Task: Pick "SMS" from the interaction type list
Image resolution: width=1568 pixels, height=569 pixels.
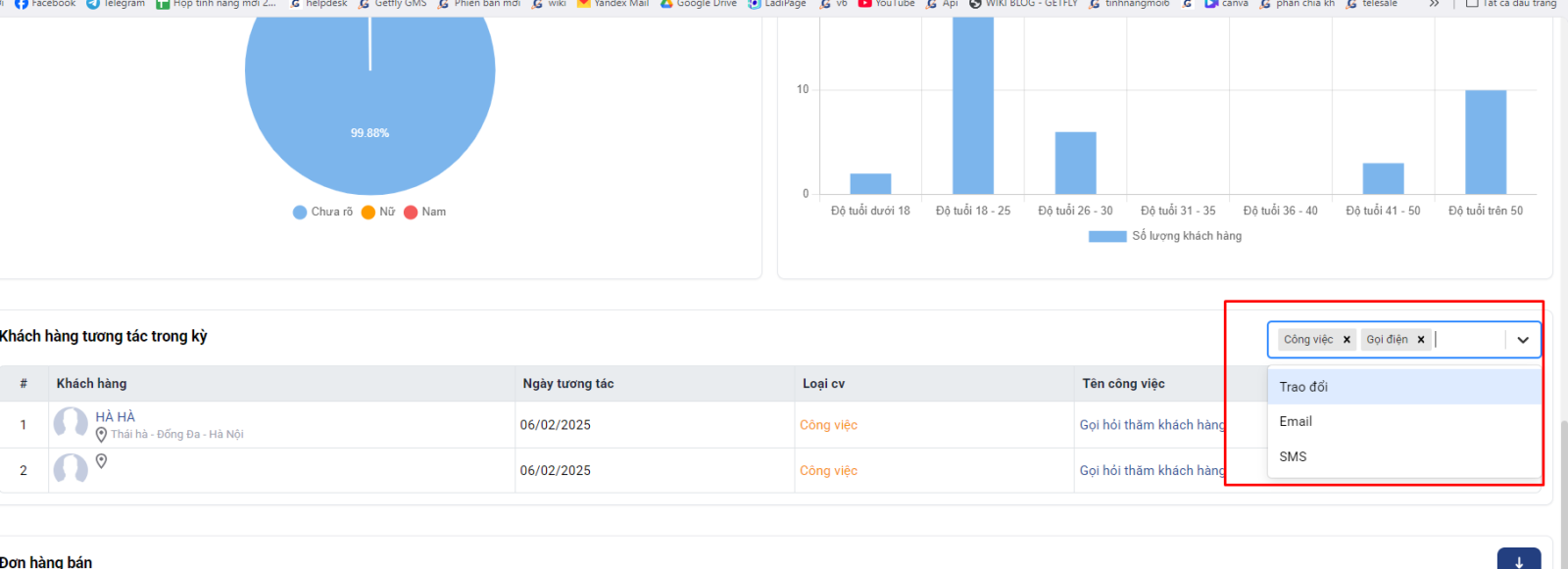Action: [x=1293, y=456]
